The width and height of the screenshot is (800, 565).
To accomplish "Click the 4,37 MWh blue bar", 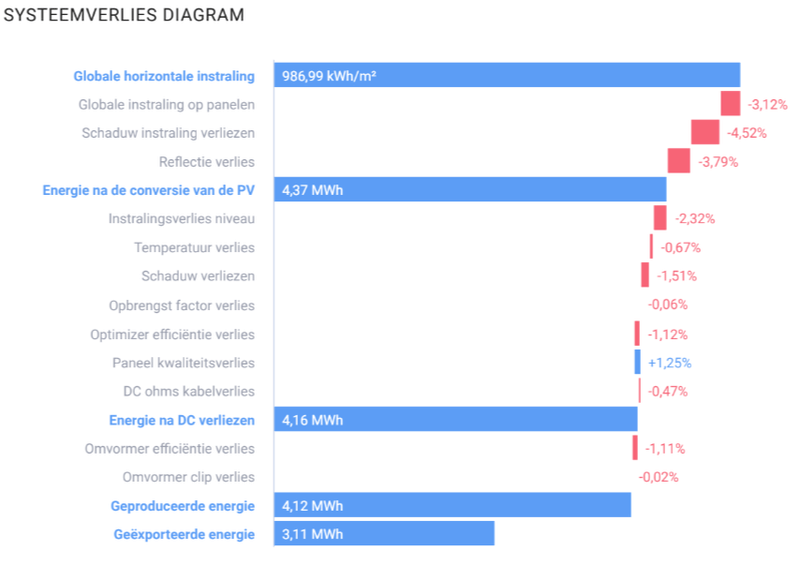I will pos(470,189).
